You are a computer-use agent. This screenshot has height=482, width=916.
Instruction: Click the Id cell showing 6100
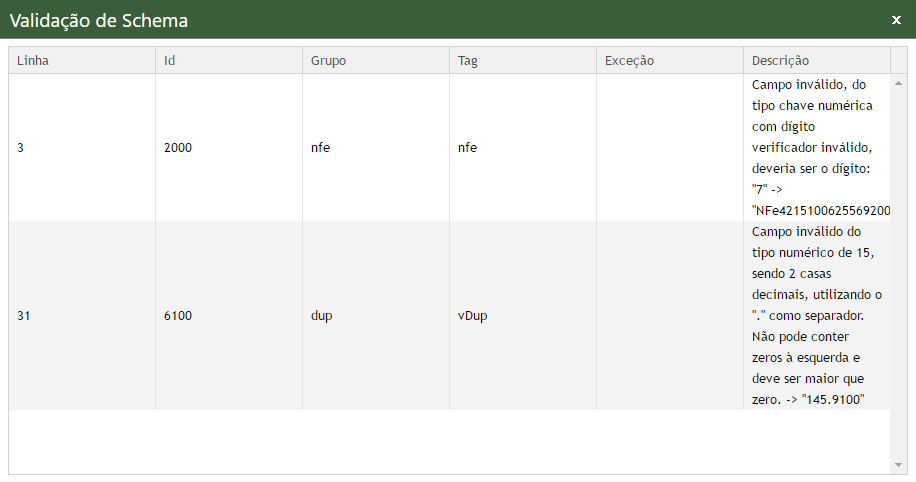click(x=178, y=316)
